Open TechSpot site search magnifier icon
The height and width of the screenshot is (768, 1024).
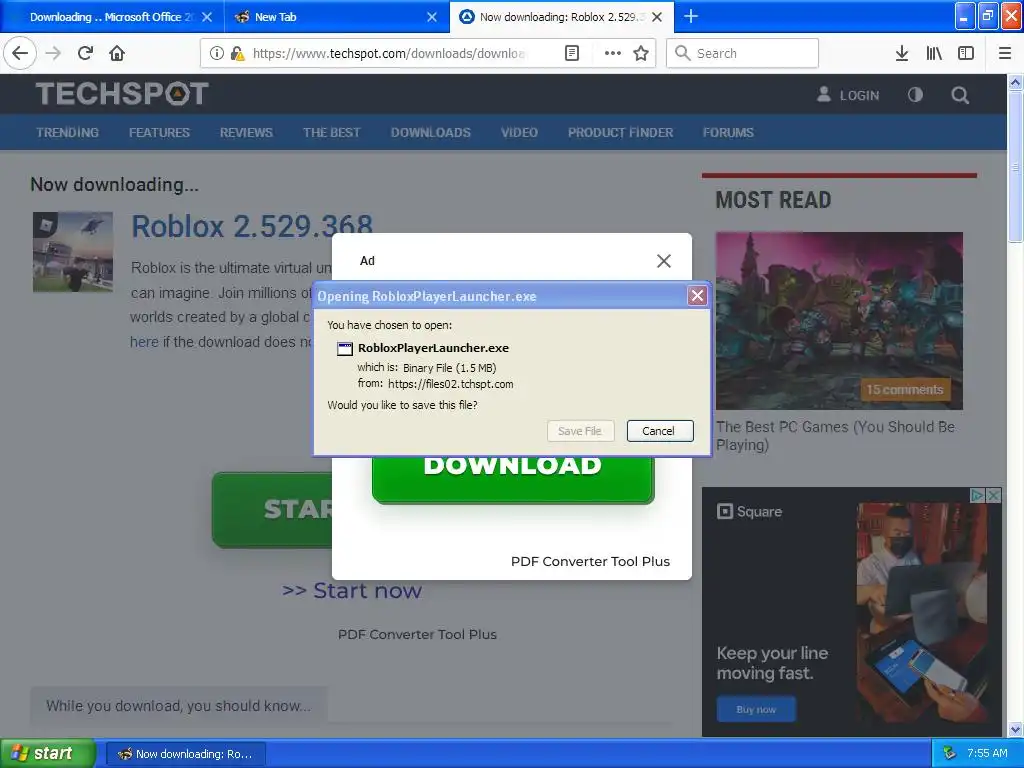tap(959, 96)
